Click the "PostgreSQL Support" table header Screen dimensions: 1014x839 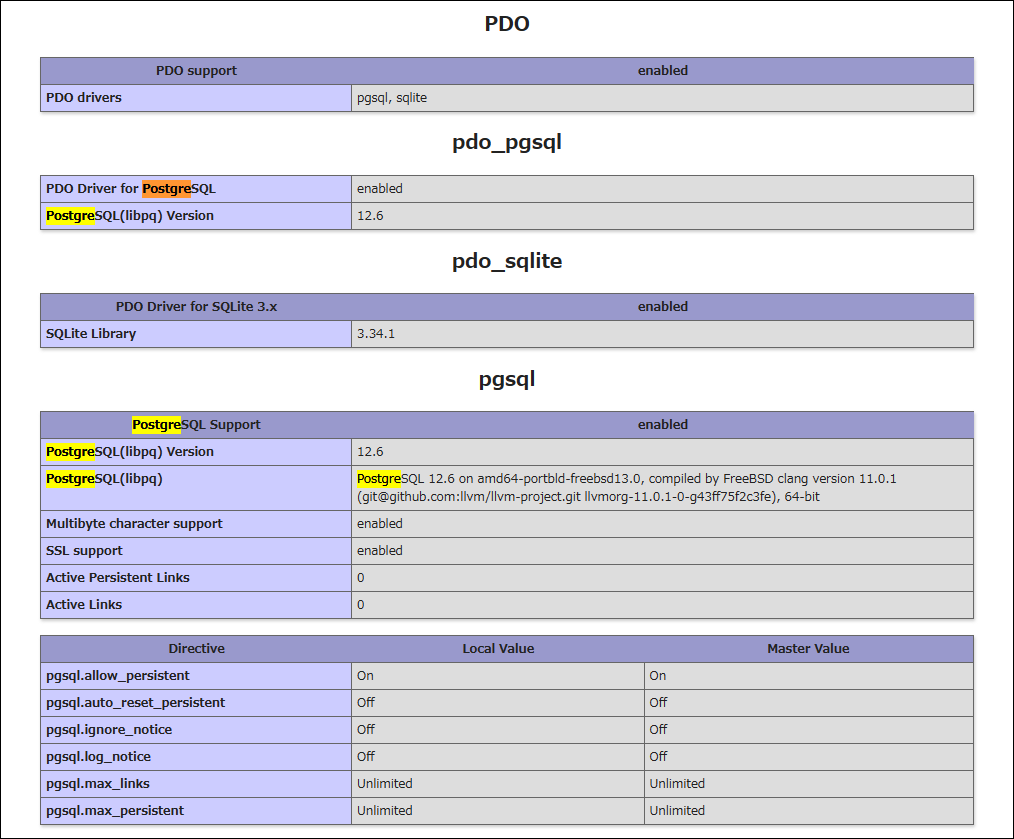196,425
